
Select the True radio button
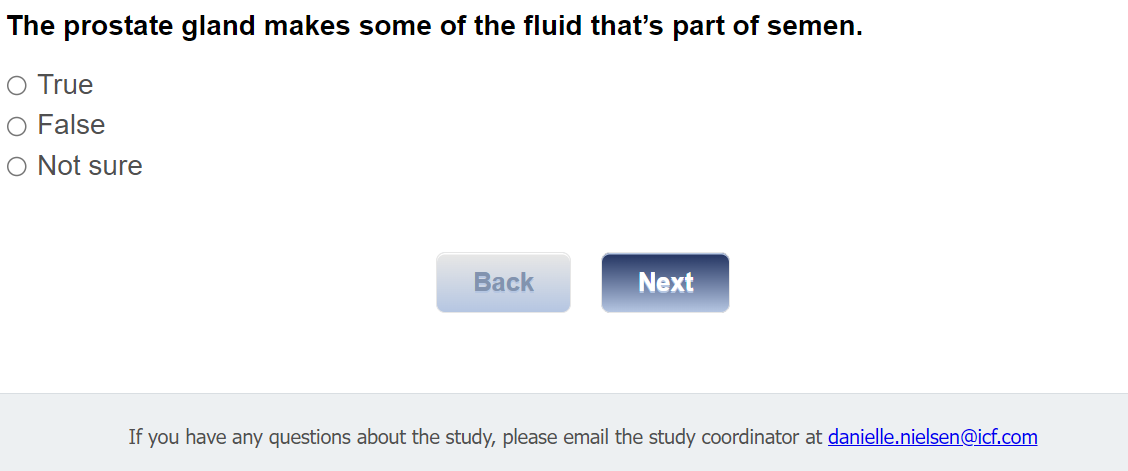pos(16,86)
